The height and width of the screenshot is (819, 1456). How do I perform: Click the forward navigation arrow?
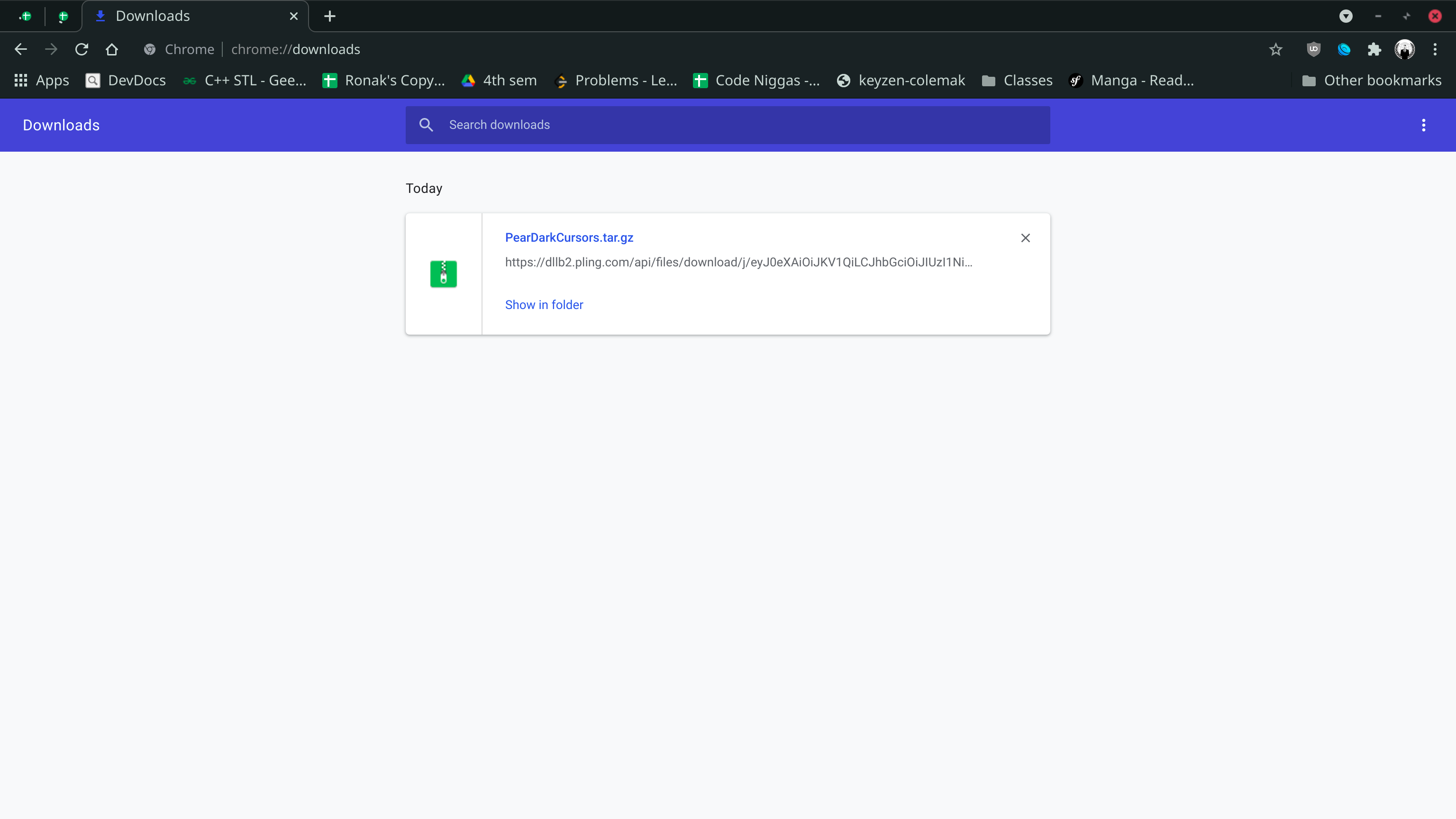[x=51, y=49]
